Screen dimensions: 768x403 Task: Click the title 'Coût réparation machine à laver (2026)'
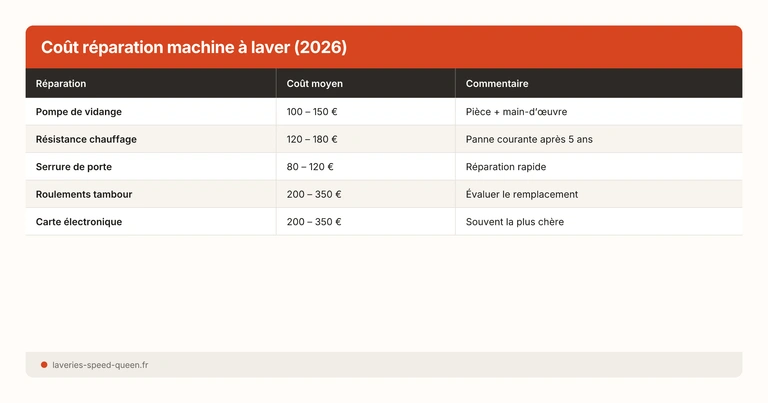(194, 47)
